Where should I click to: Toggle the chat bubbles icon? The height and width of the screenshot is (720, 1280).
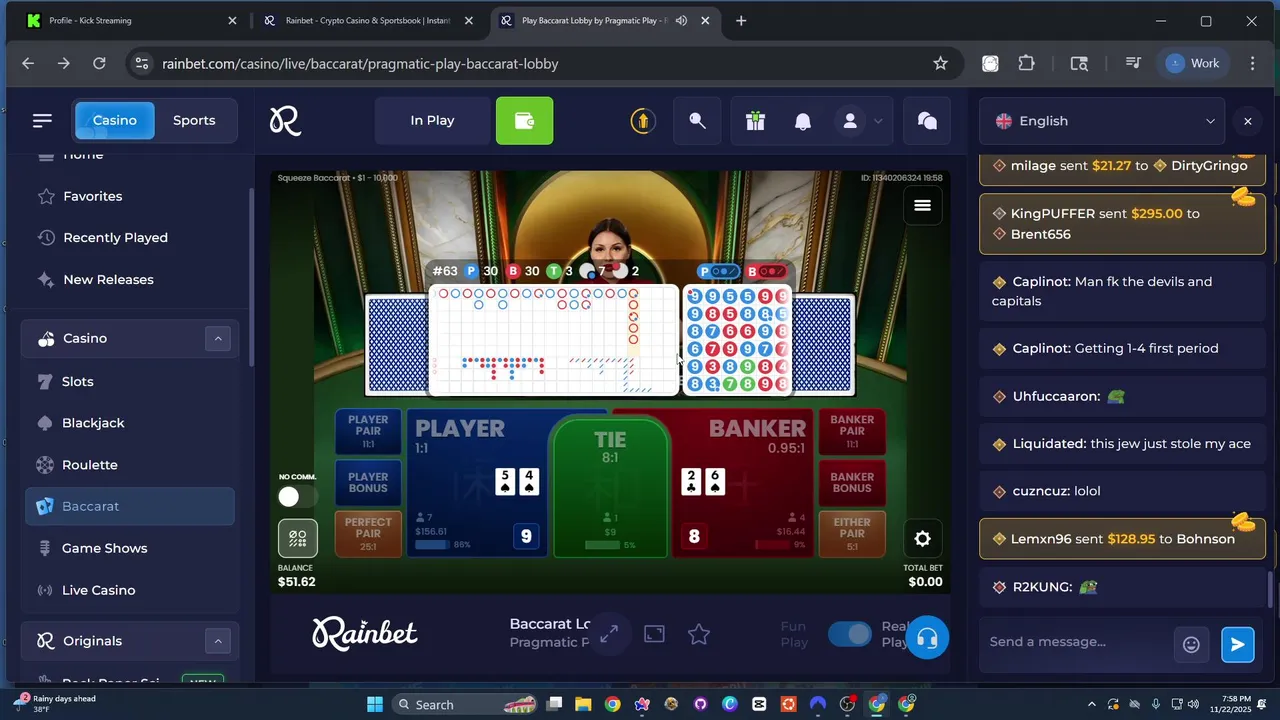point(927,121)
